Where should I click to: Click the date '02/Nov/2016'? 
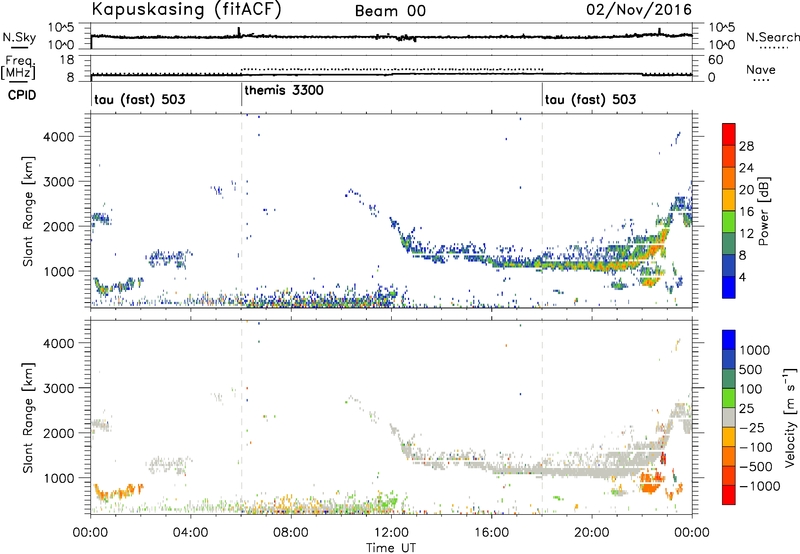tap(639, 10)
